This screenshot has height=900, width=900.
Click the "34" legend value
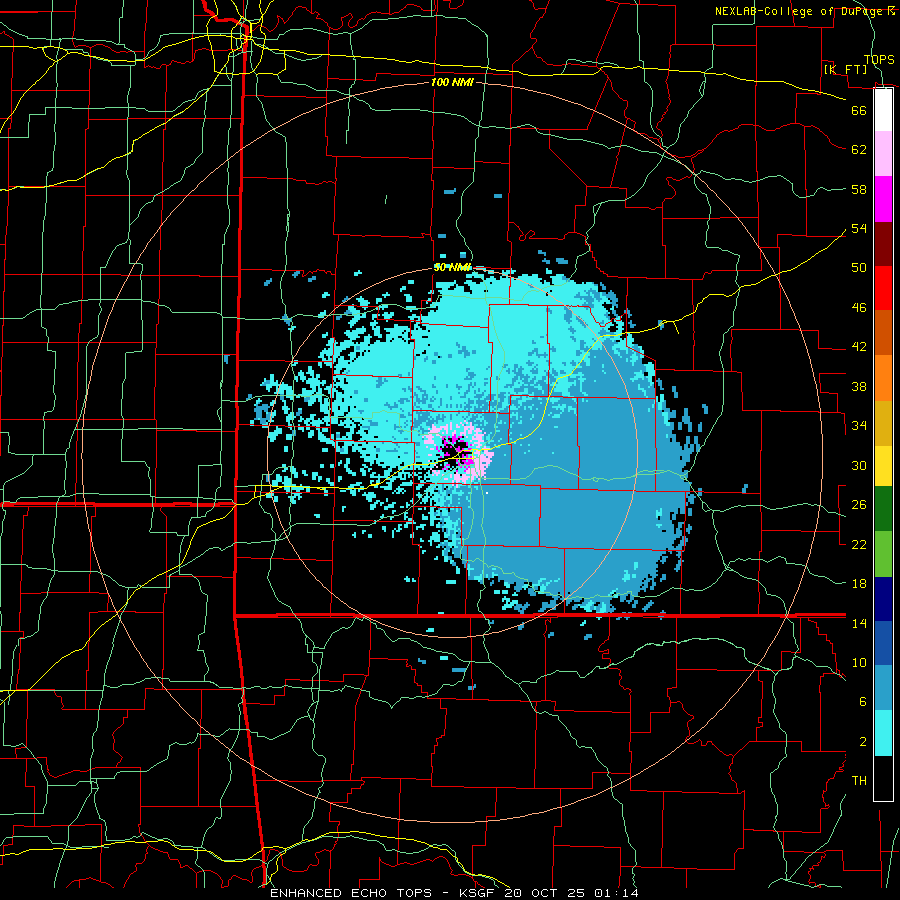tap(859, 426)
